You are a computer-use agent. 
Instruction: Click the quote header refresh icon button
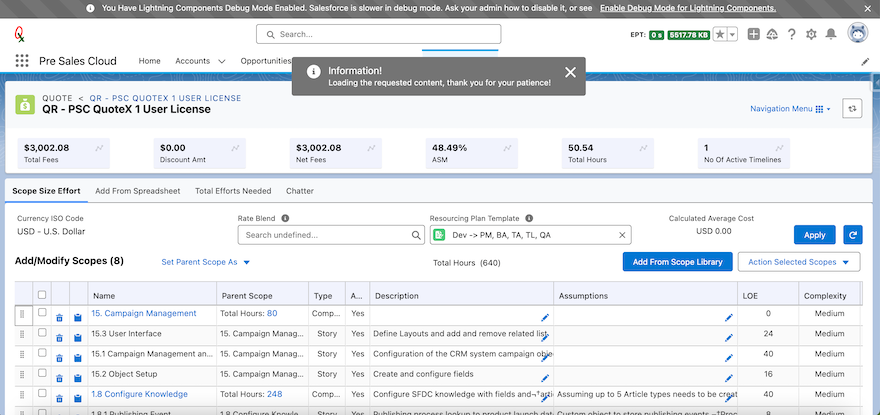(852, 108)
